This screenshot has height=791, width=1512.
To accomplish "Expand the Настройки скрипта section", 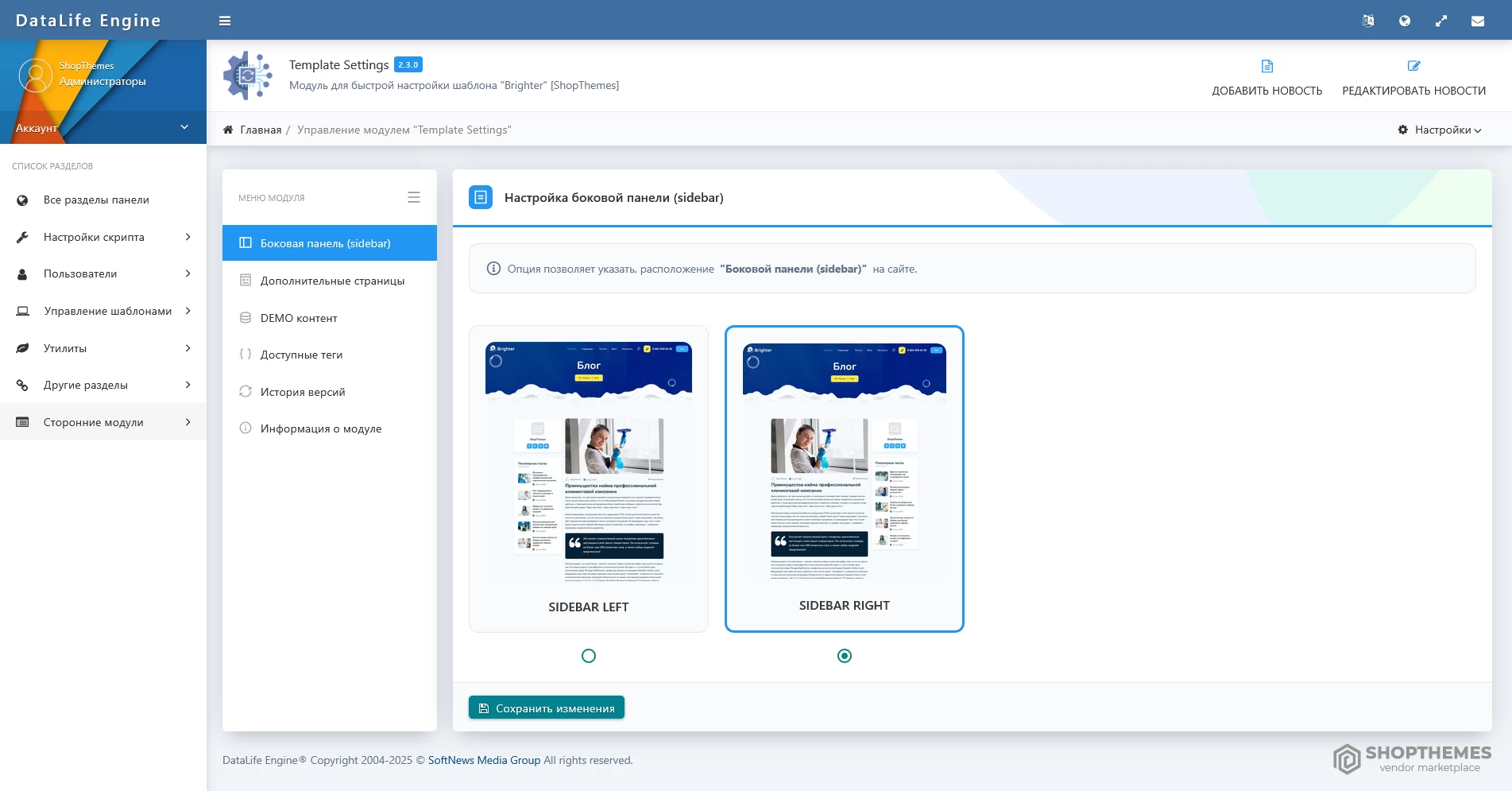I will point(103,237).
